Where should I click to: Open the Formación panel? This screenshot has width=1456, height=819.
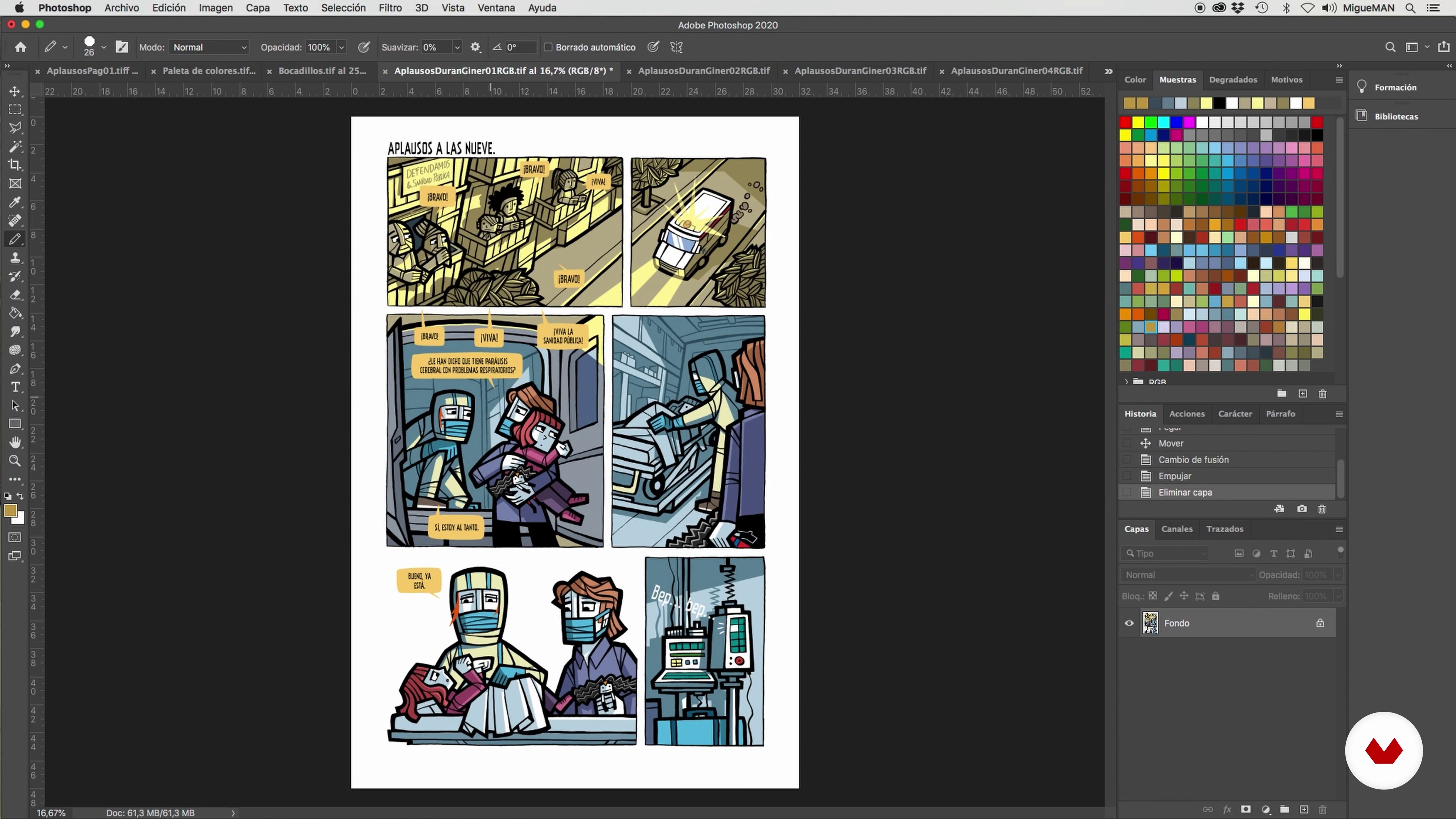coord(1395,87)
